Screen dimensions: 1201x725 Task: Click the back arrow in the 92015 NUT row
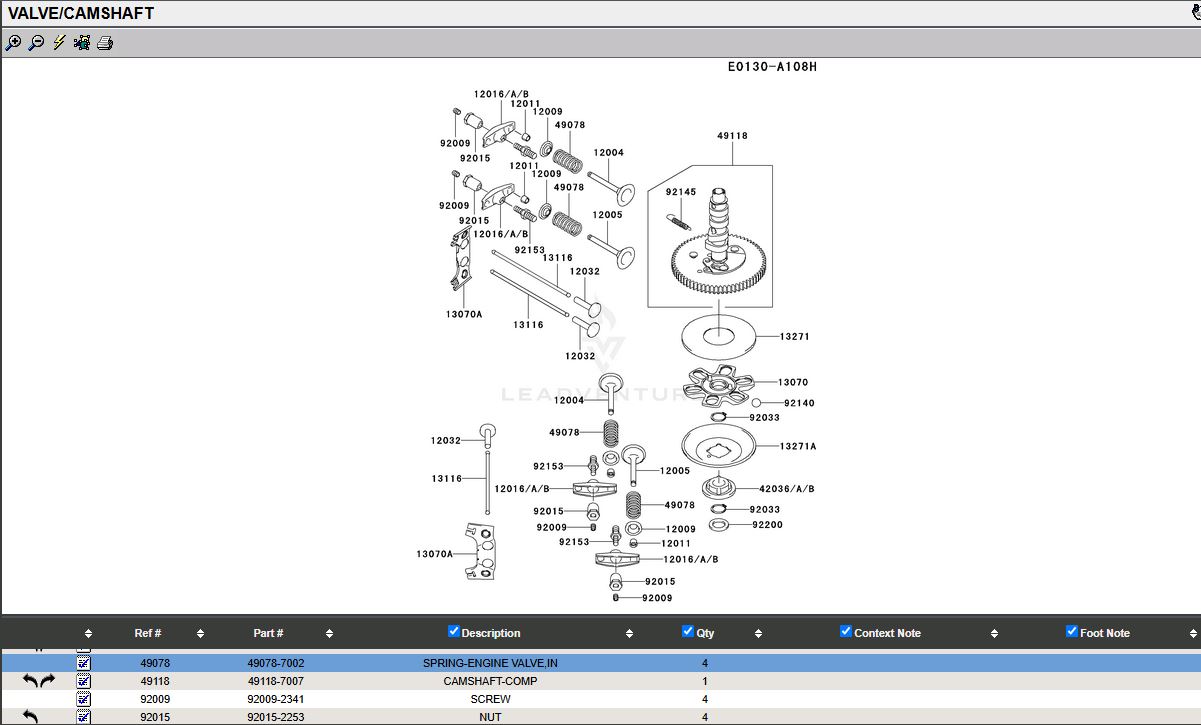coord(31,717)
